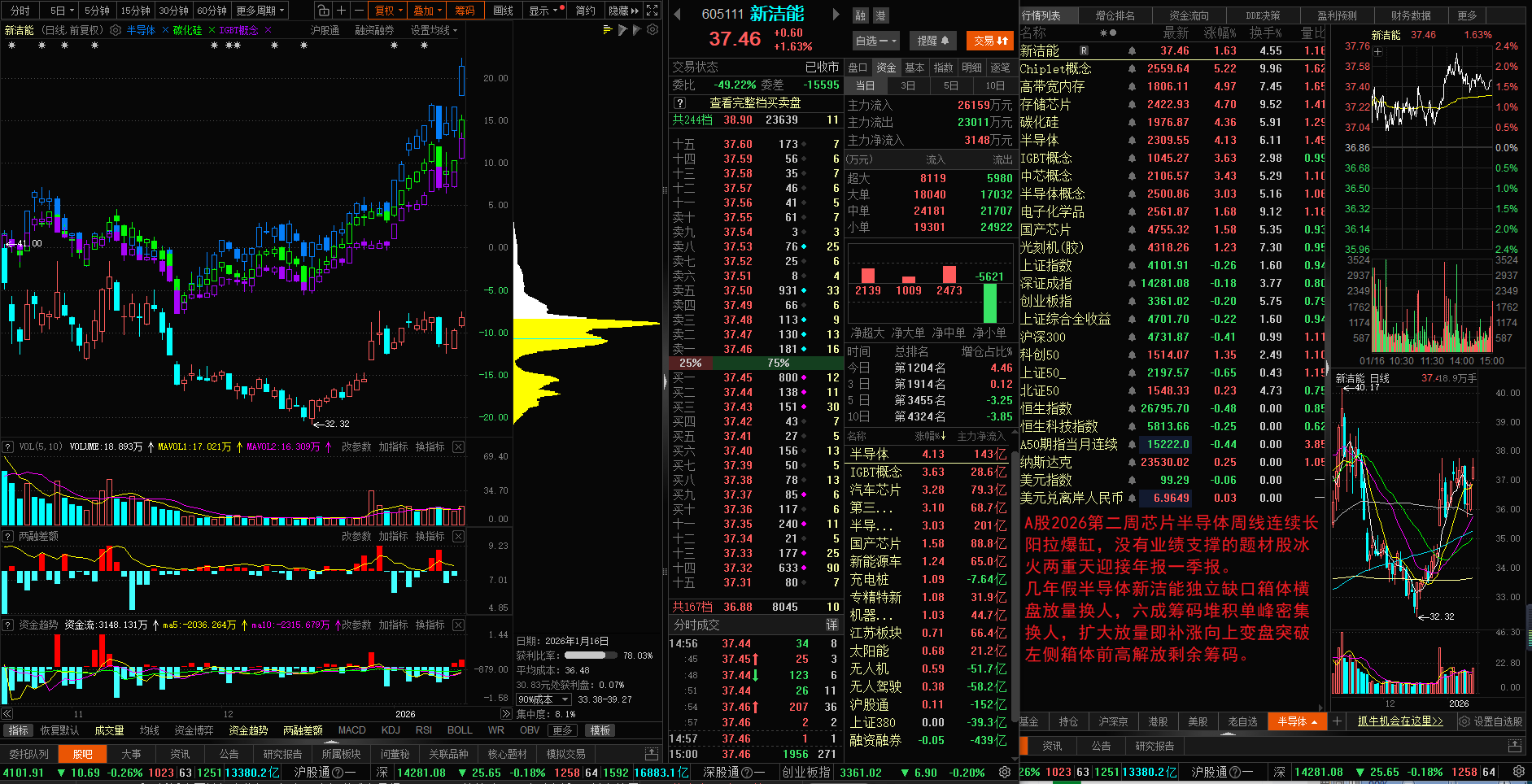Enter fullscreen chart mode
The height and width of the screenshot is (784, 1532).
point(652,11)
